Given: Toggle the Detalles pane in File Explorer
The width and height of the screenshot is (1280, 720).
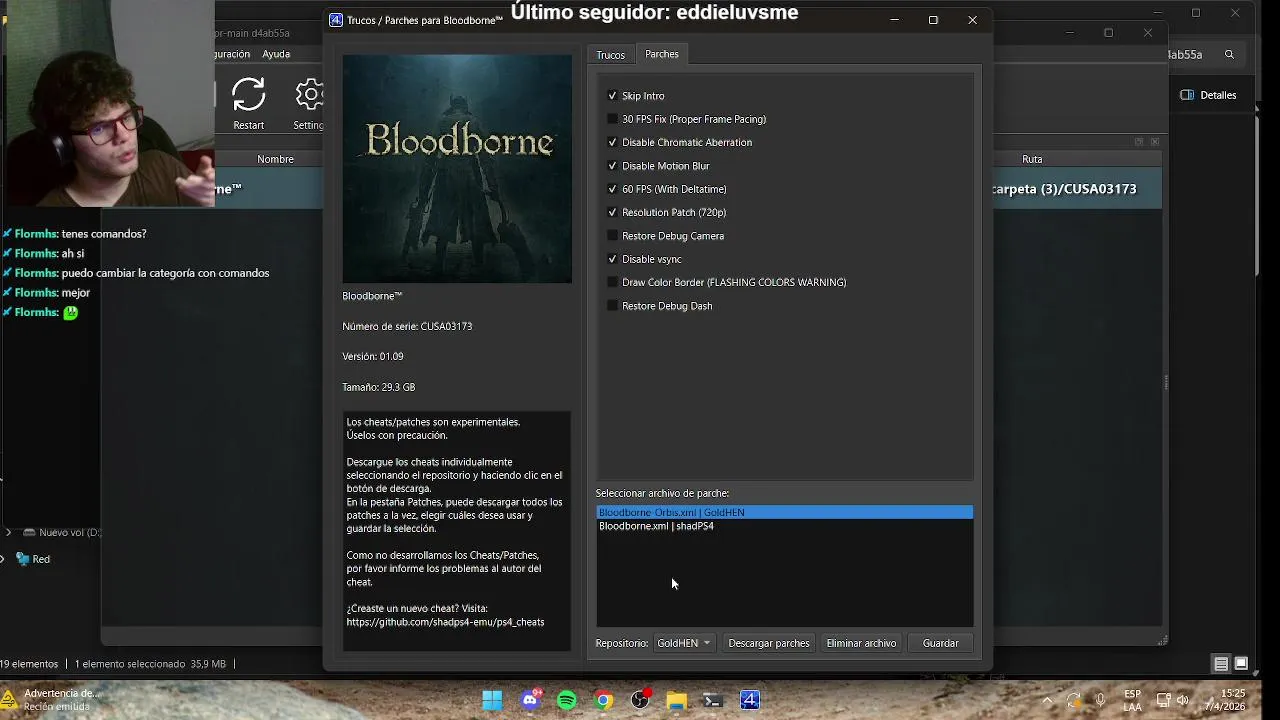Looking at the screenshot, I should (x=1208, y=95).
